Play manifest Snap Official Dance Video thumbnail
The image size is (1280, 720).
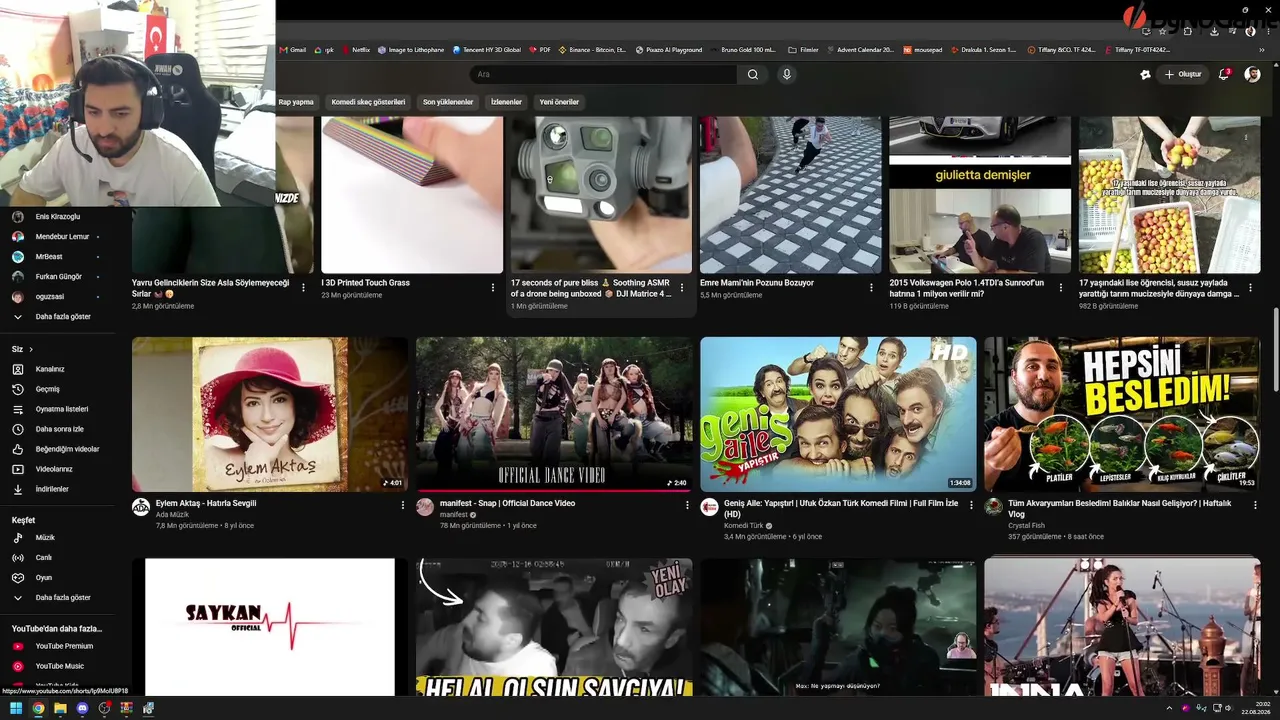click(554, 414)
